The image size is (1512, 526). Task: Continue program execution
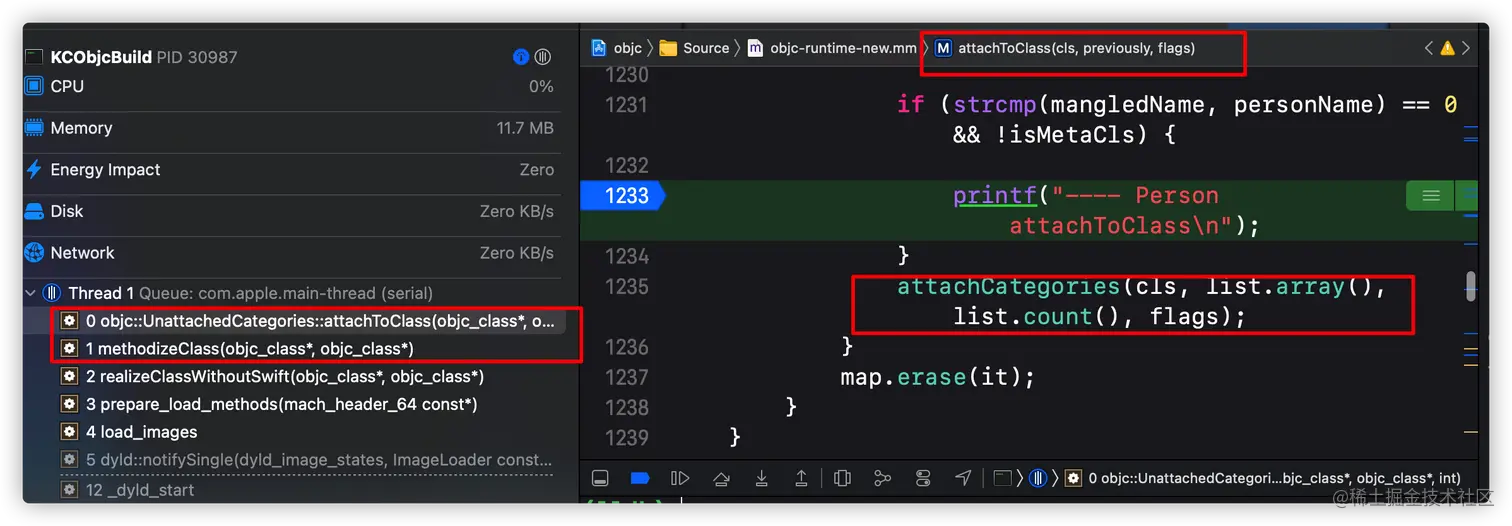tap(680, 478)
